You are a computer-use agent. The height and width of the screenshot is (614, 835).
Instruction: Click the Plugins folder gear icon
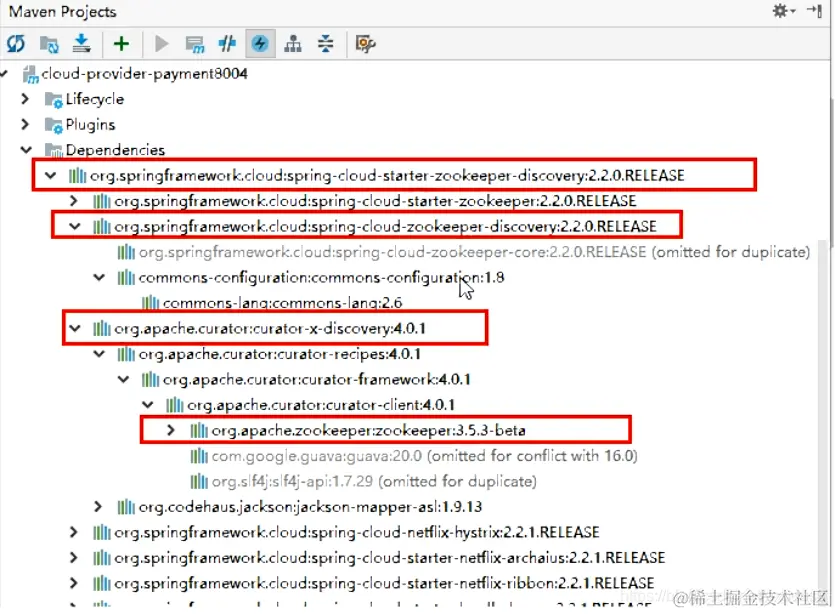tap(54, 125)
